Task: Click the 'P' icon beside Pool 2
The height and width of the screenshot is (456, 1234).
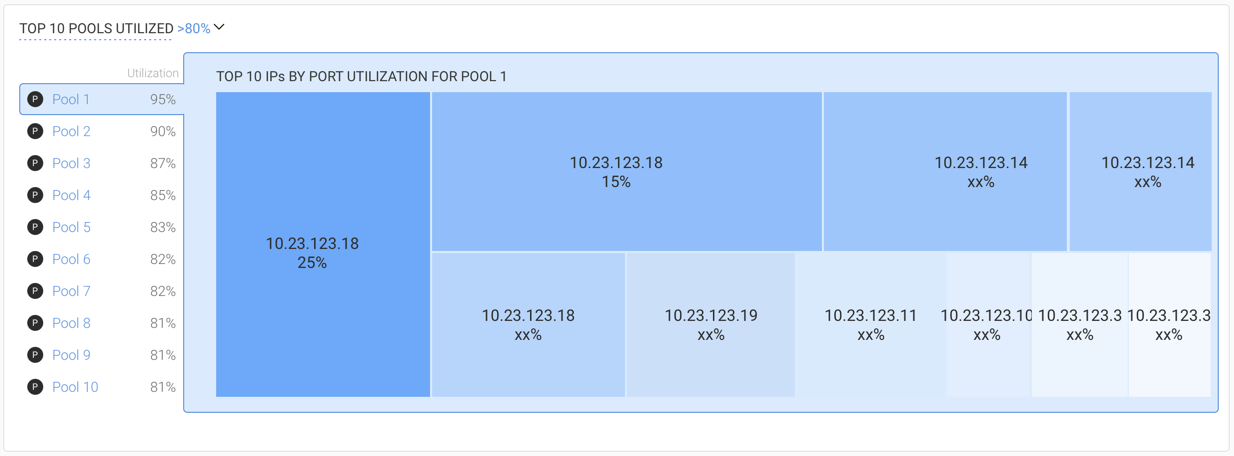Action: point(35,131)
